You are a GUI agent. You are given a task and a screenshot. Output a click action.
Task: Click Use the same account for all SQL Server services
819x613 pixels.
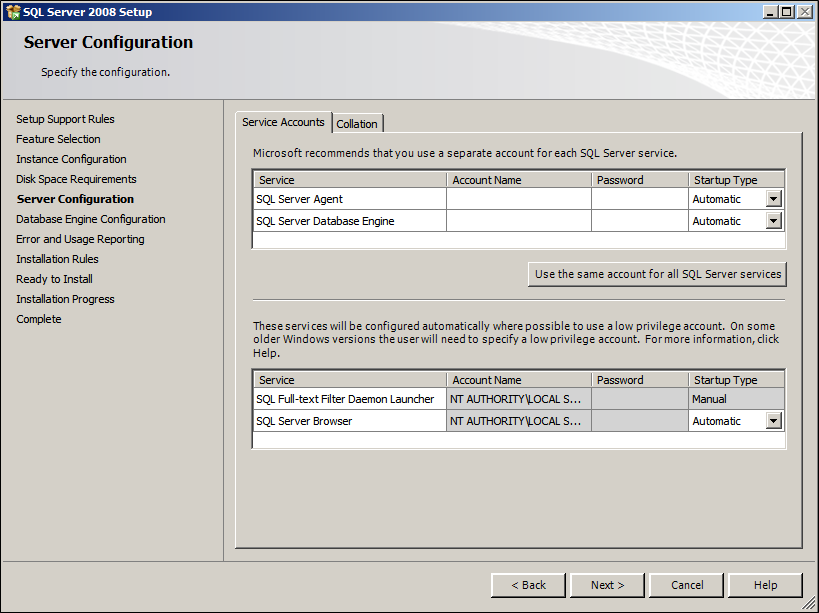point(658,274)
